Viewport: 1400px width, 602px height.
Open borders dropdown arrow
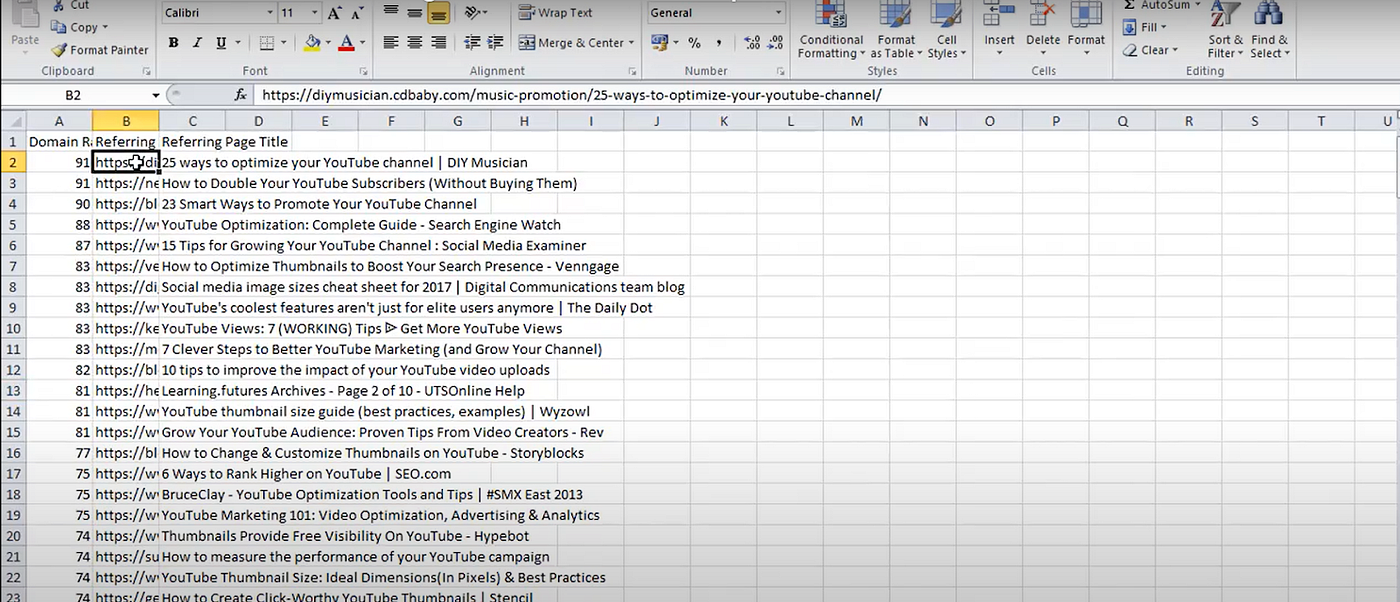[x=282, y=43]
